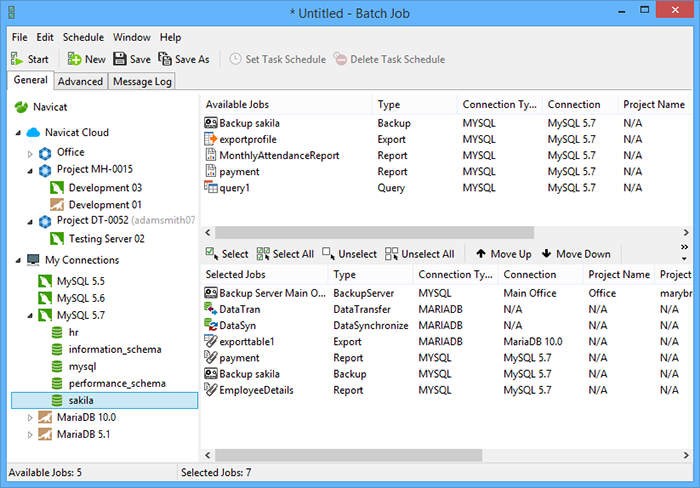Click the Navicat Cloud icon
This screenshot has height=488, width=700.
(x=33, y=133)
